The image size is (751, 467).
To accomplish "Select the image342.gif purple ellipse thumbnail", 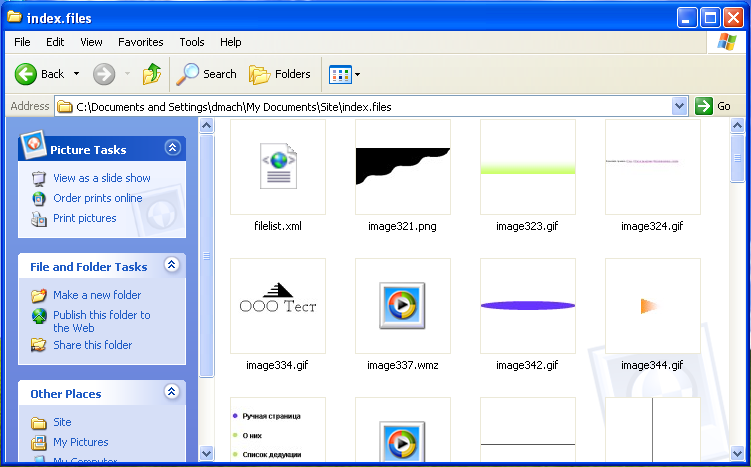I will (x=527, y=305).
